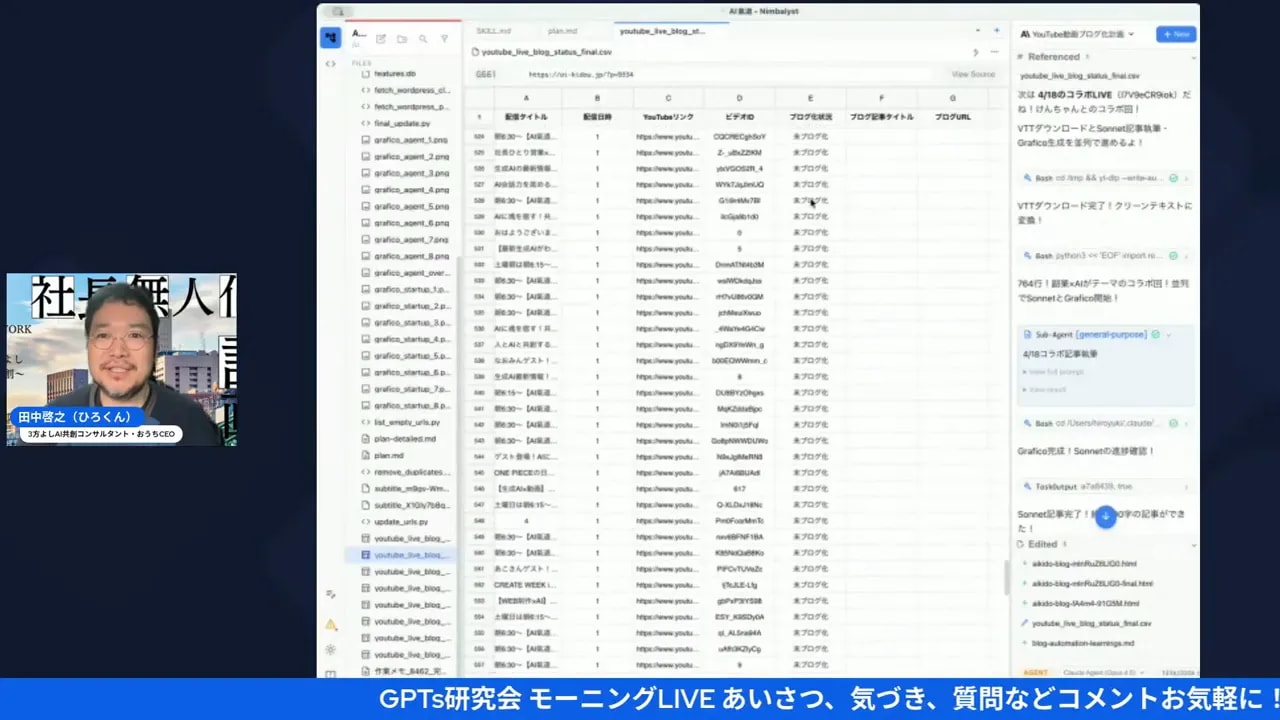1280x720 pixels.
Task: Open the settings gear in the lower sidebar
Action: click(331, 649)
